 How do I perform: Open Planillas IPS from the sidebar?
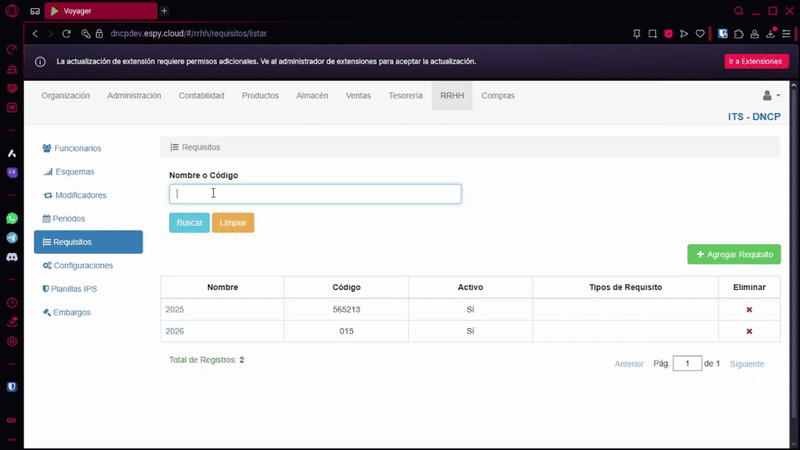[75, 288]
